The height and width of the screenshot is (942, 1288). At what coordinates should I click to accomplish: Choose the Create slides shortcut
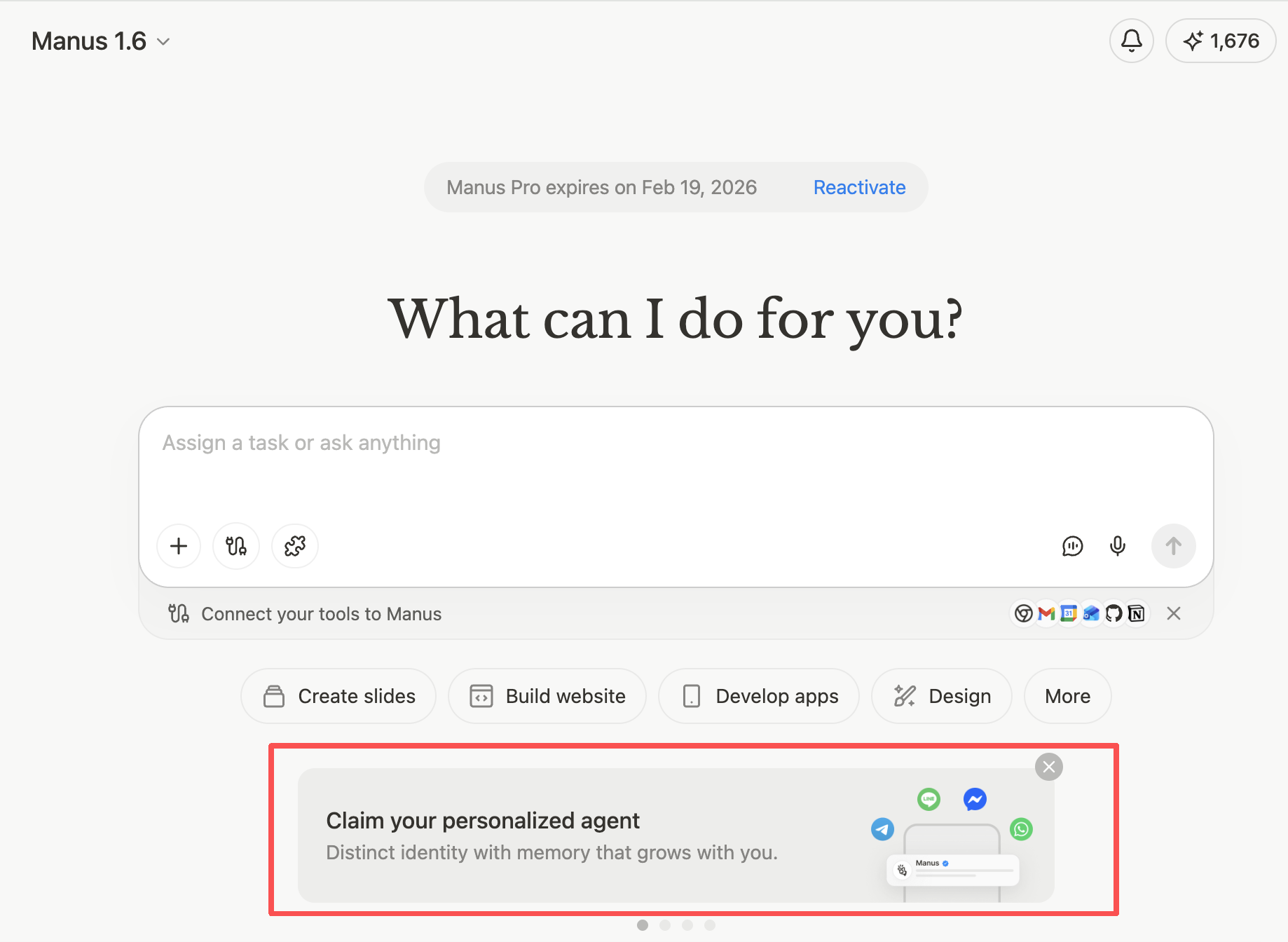tap(338, 696)
